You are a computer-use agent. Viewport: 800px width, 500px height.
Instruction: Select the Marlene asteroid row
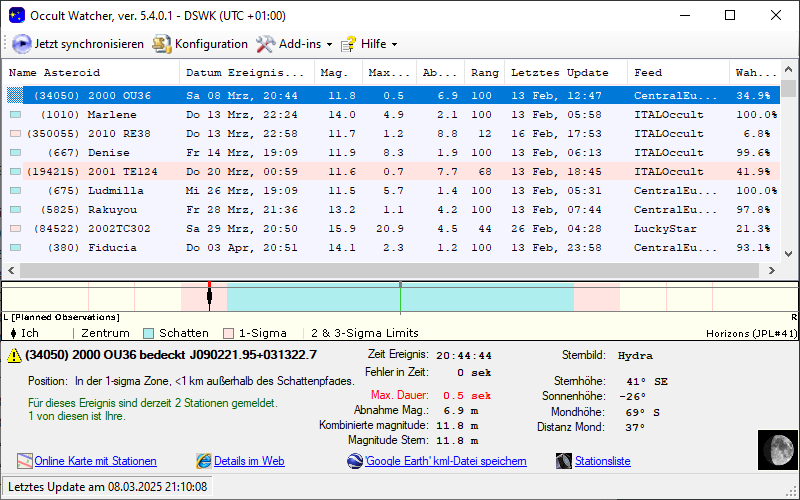click(112, 115)
